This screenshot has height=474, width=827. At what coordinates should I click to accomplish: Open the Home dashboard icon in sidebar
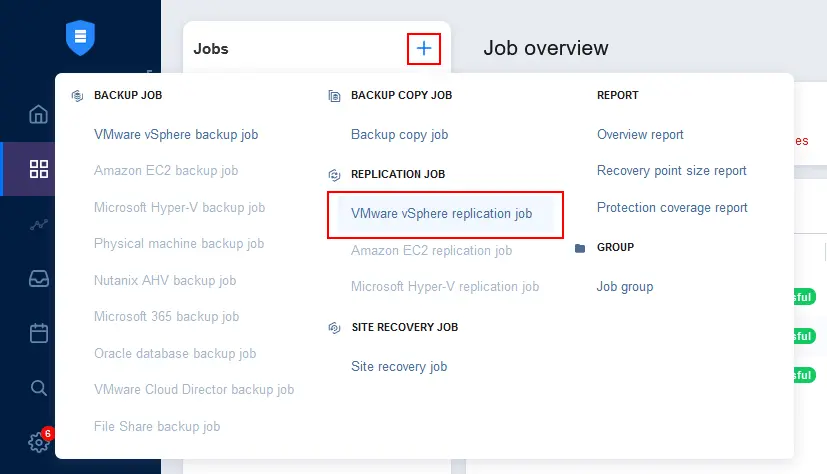[39, 114]
